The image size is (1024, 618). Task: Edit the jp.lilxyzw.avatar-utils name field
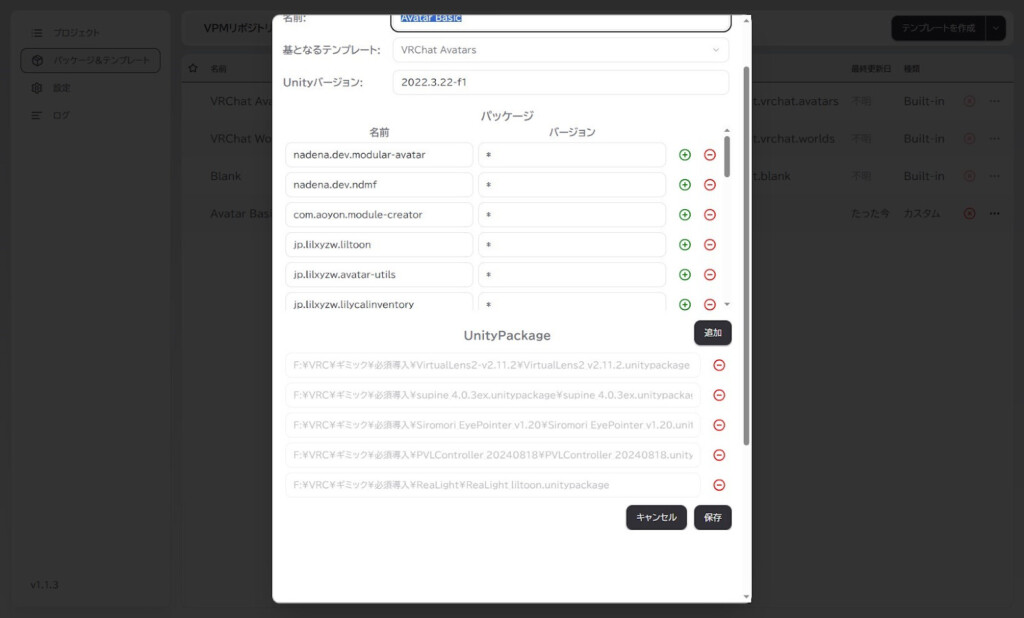[x=379, y=274]
